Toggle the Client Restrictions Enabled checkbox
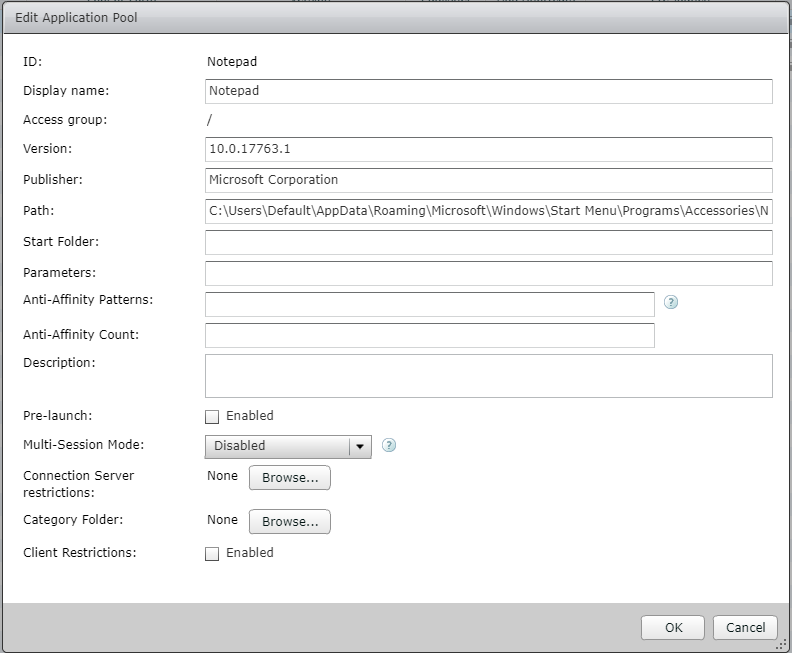Image resolution: width=792 pixels, height=653 pixels. coord(212,553)
